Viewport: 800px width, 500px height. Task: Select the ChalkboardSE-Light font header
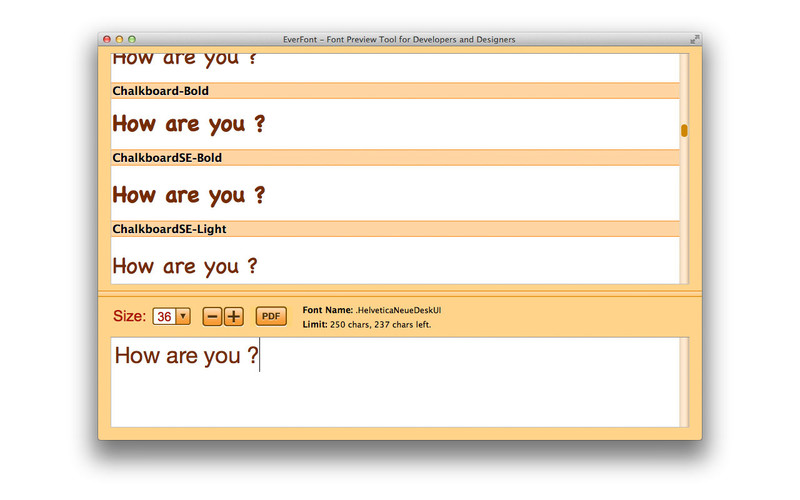395,229
